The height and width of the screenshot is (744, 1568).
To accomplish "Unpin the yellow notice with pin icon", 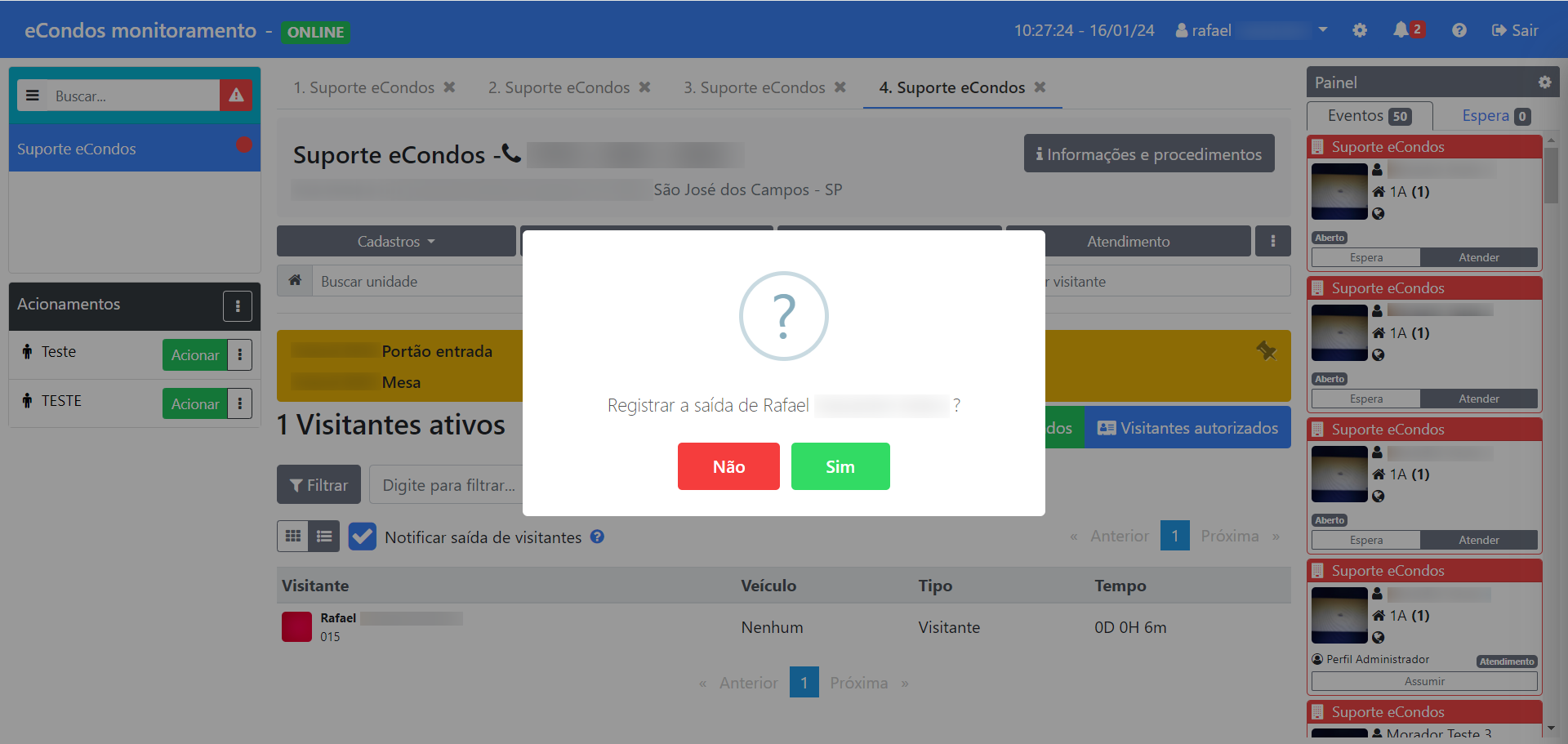I will coord(1267,351).
